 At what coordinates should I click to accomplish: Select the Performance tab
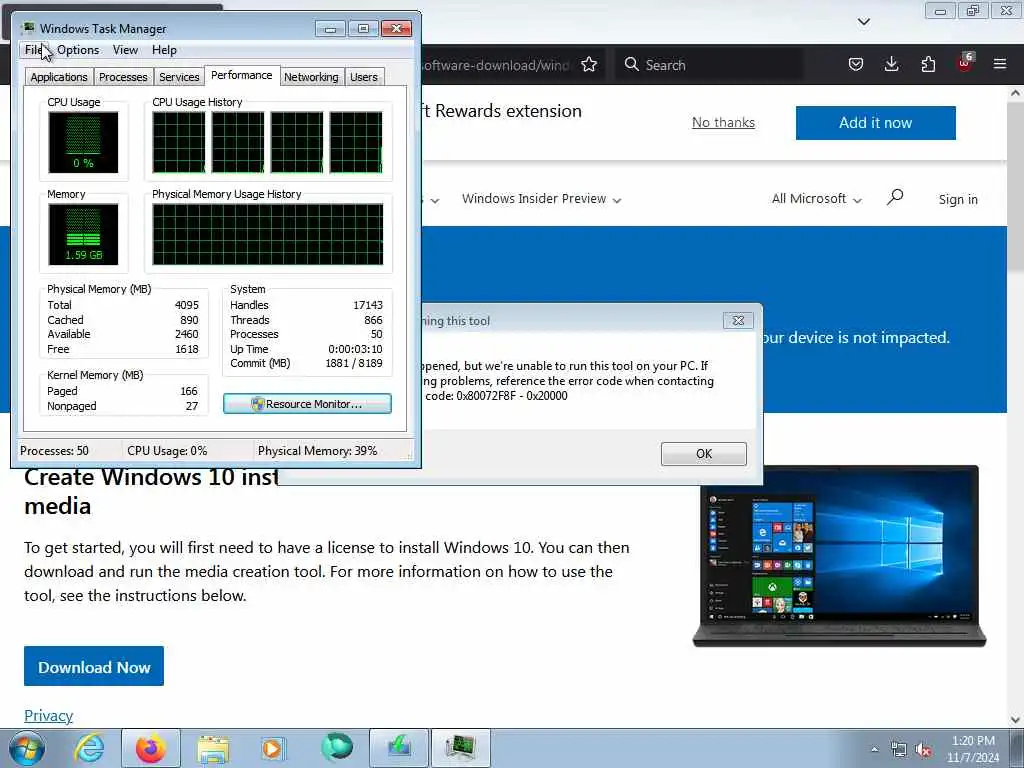pos(242,75)
